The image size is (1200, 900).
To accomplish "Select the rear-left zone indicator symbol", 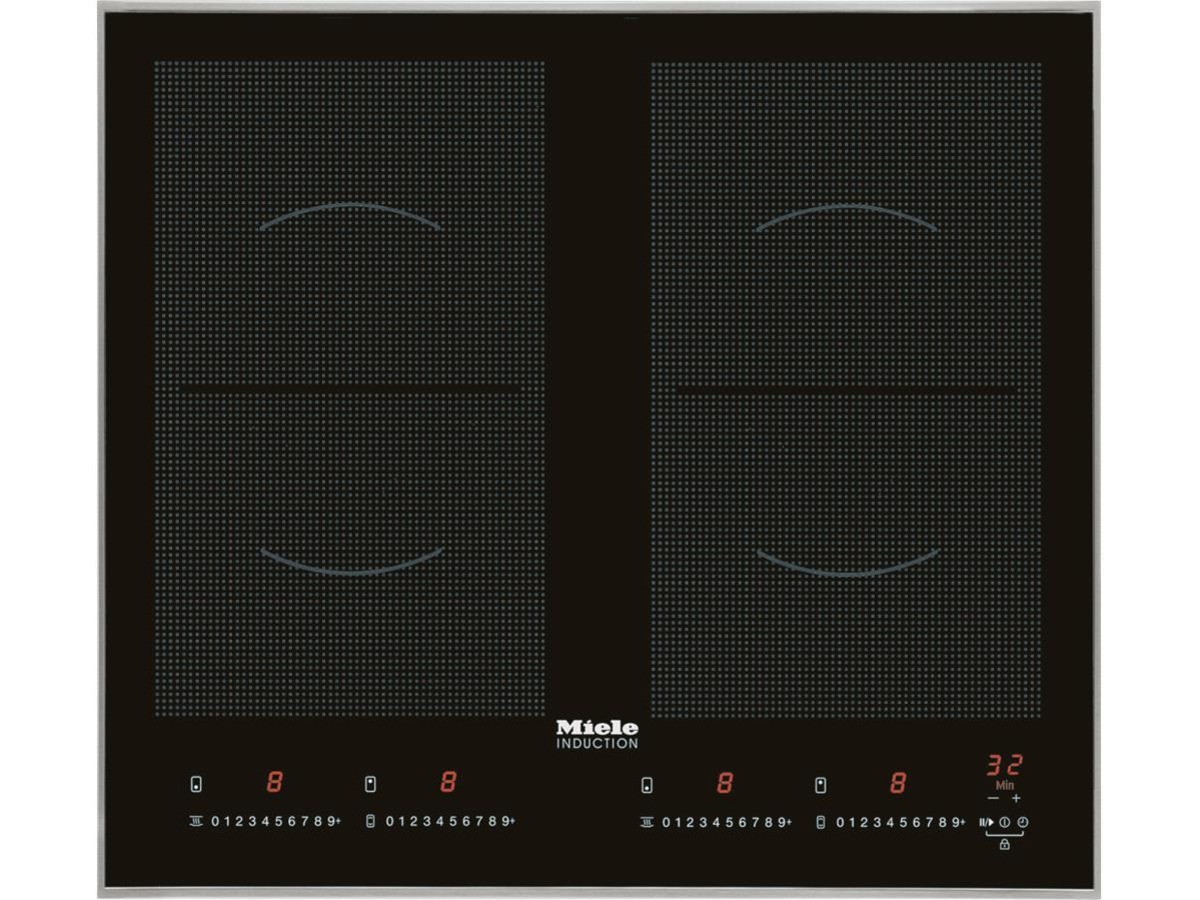I will tap(371, 784).
